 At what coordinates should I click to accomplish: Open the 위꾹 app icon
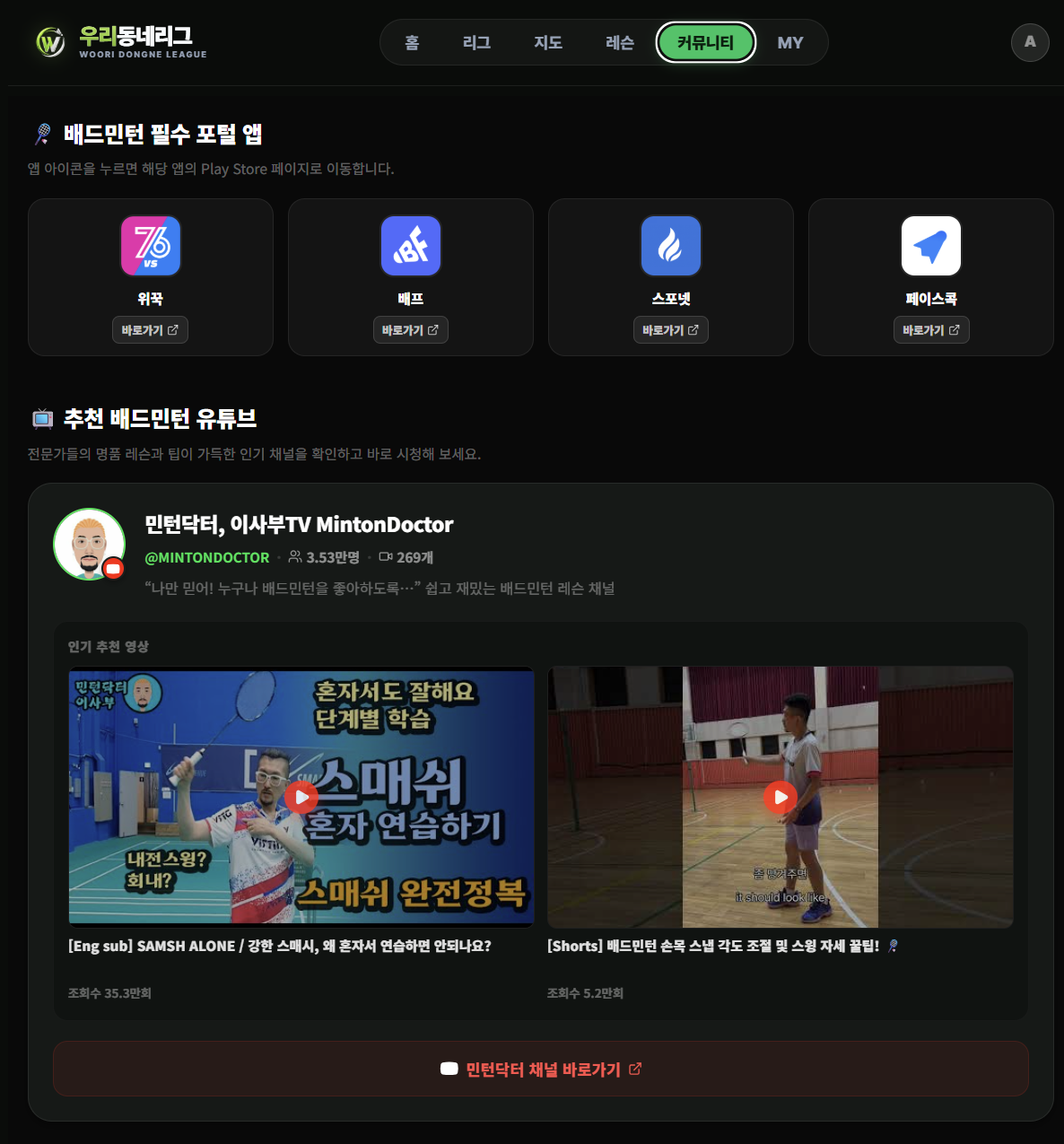tap(151, 246)
